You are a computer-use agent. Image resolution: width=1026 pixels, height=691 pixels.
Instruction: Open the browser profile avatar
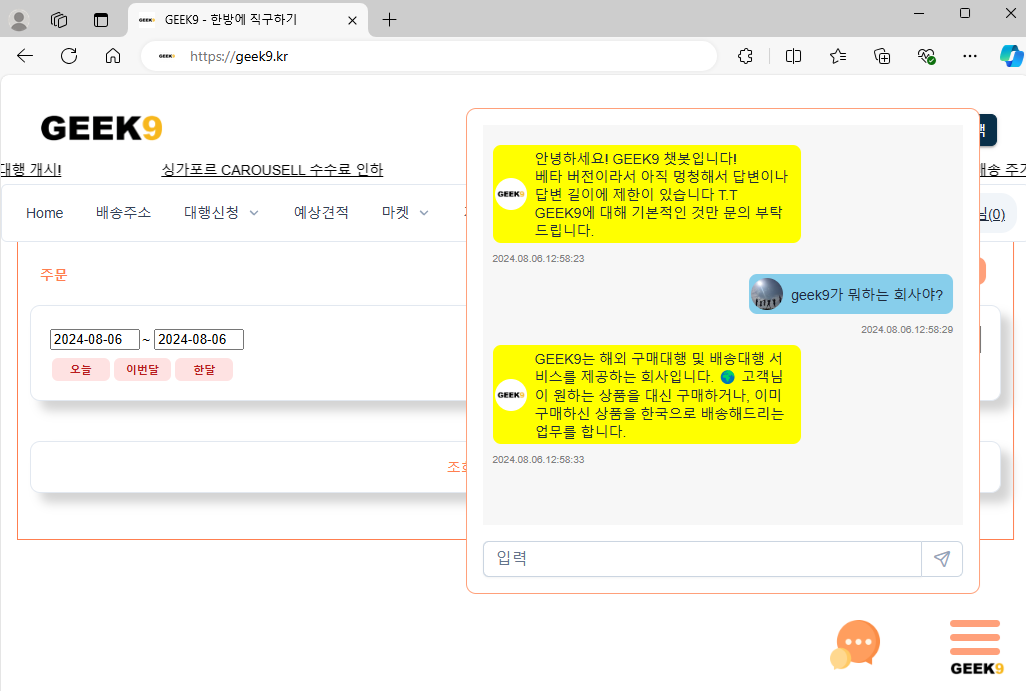tap(19, 20)
